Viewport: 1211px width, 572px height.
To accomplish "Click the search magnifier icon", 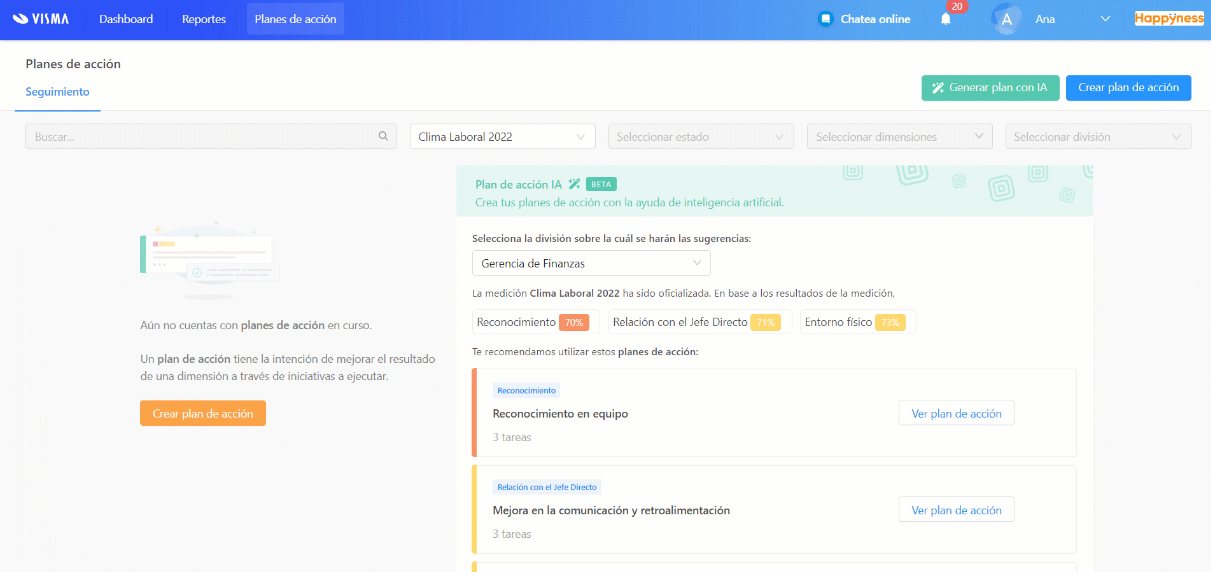I will point(383,137).
